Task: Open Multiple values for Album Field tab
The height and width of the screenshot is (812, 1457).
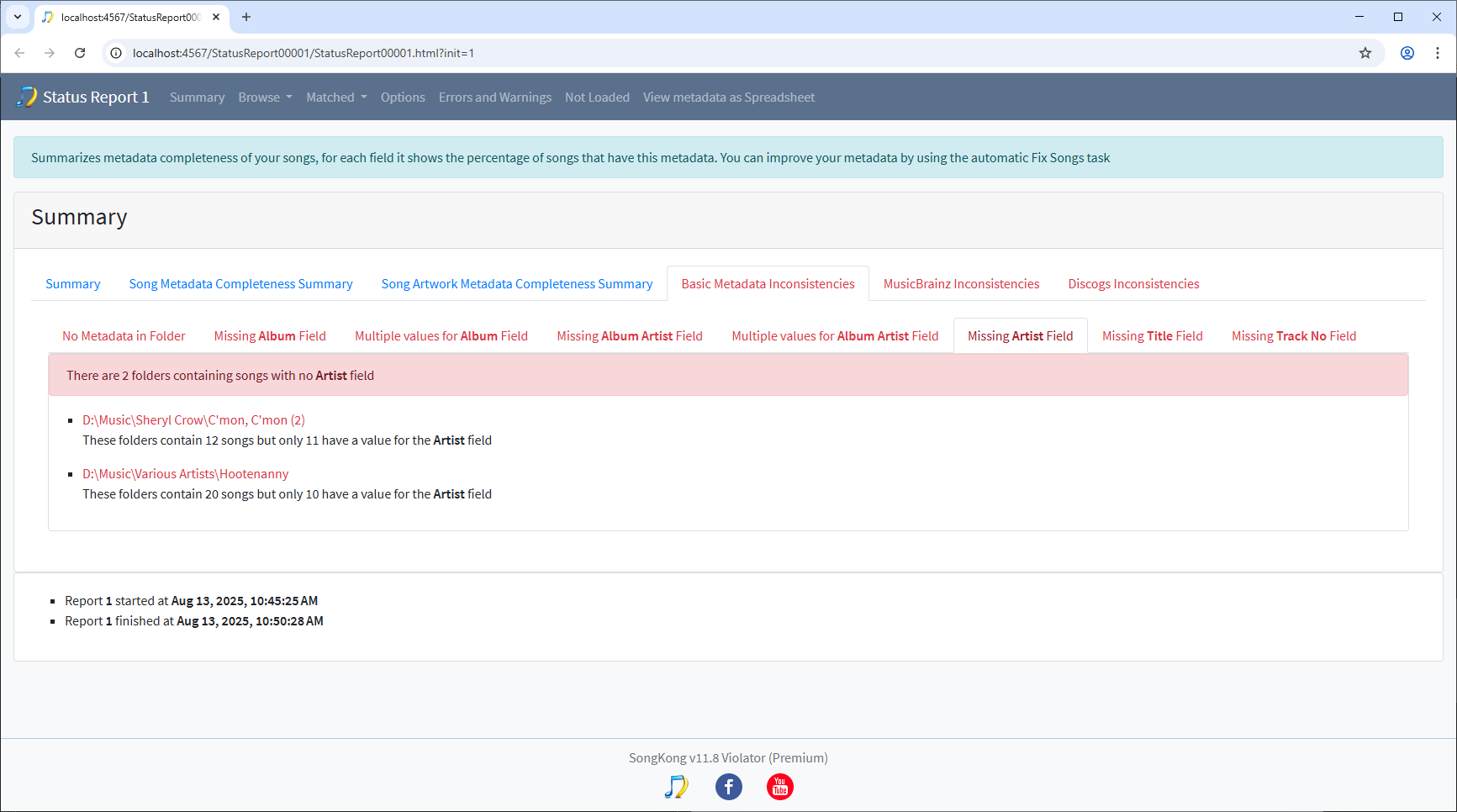Action: 441,336
